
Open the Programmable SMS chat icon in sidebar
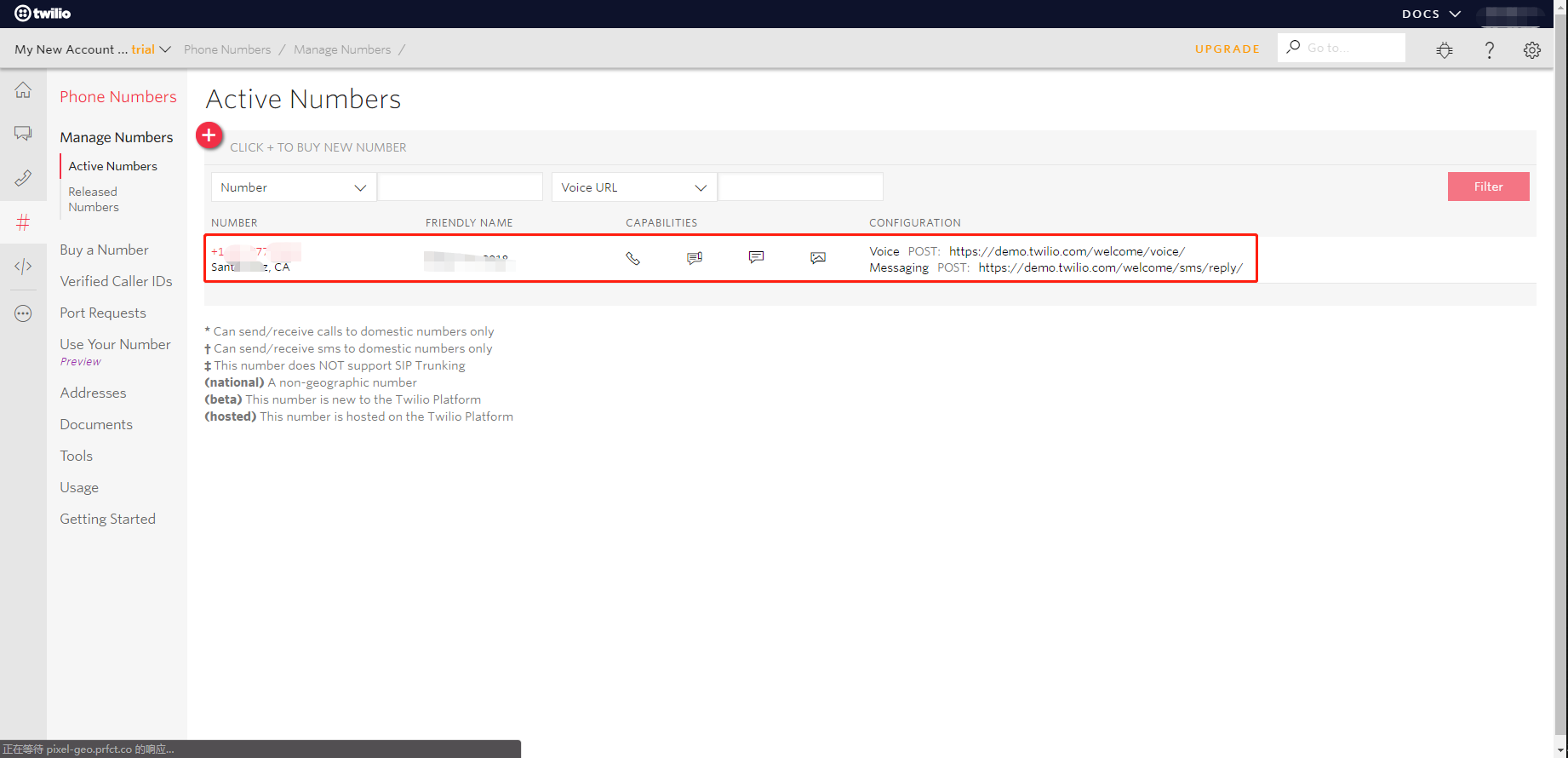click(x=23, y=134)
